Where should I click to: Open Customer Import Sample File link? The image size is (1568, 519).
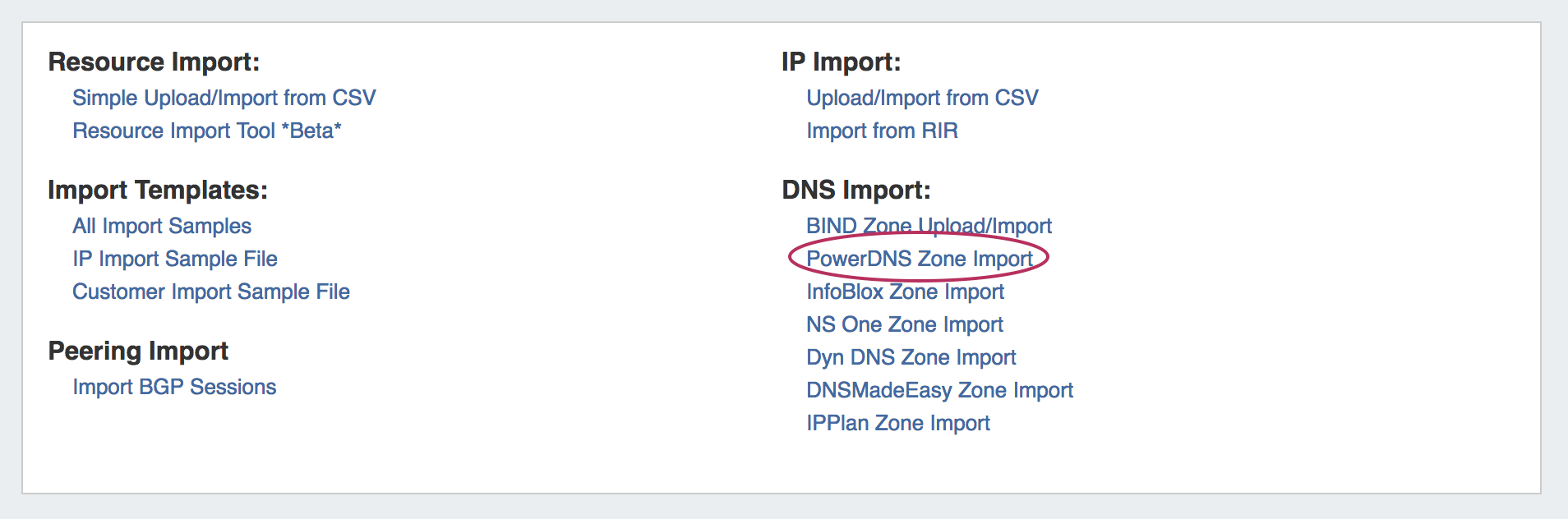click(211, 292)
